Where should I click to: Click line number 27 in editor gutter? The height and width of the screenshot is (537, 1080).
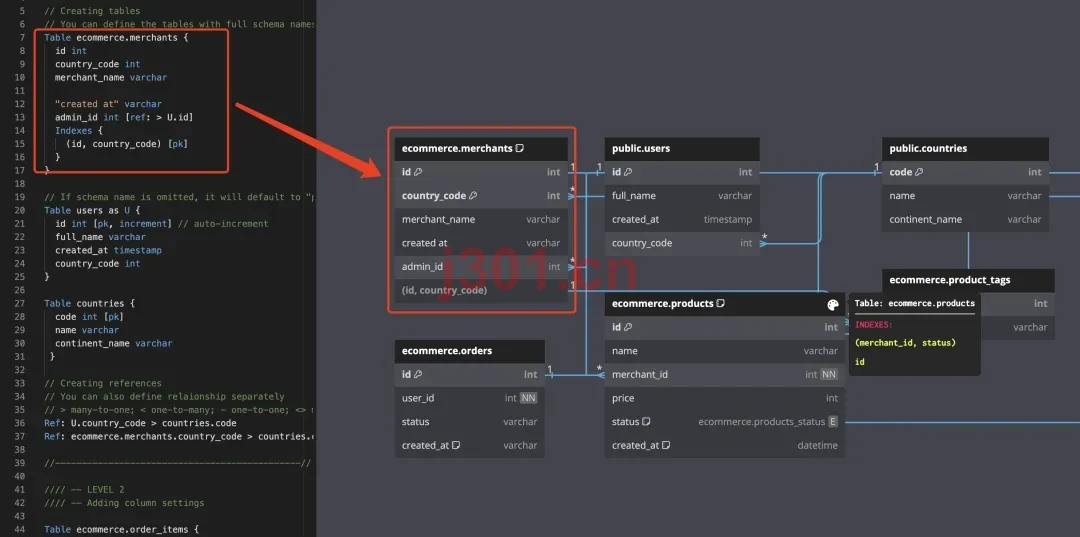(19, 303)
